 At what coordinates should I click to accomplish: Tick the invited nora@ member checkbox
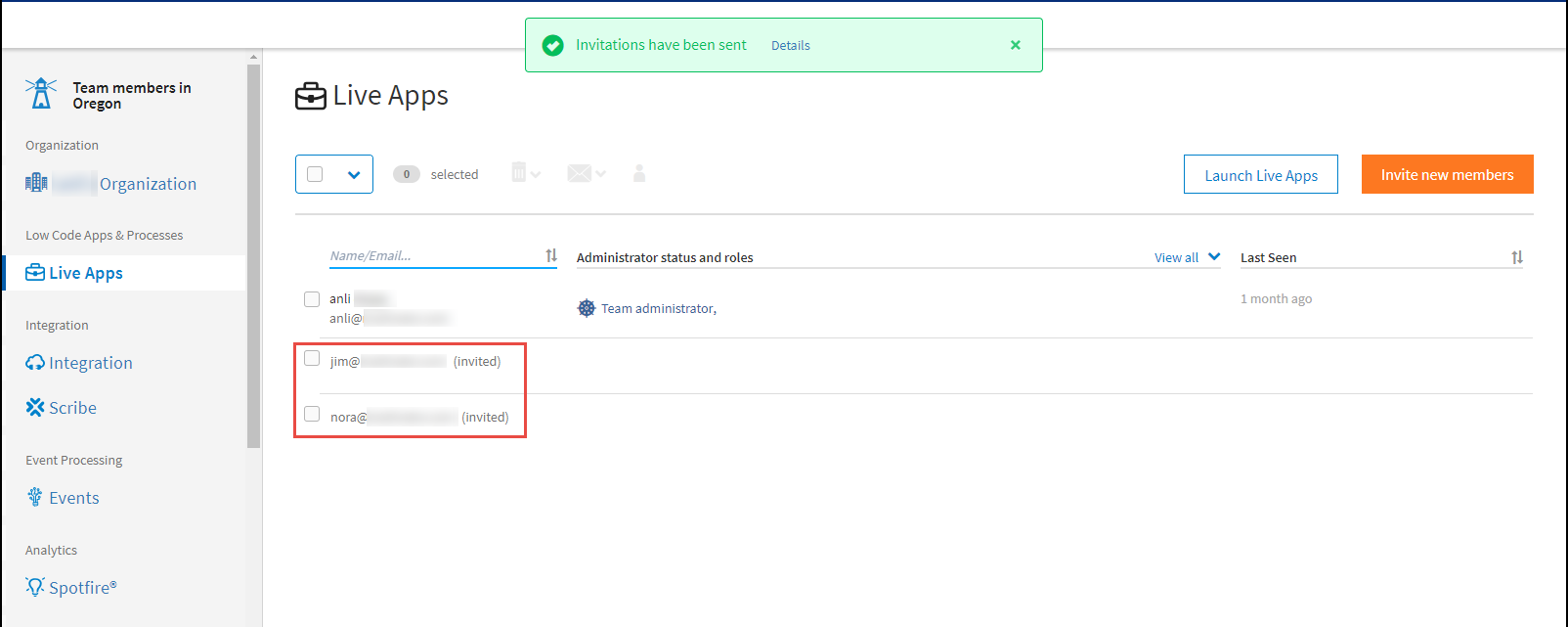(x=312, y=415)
